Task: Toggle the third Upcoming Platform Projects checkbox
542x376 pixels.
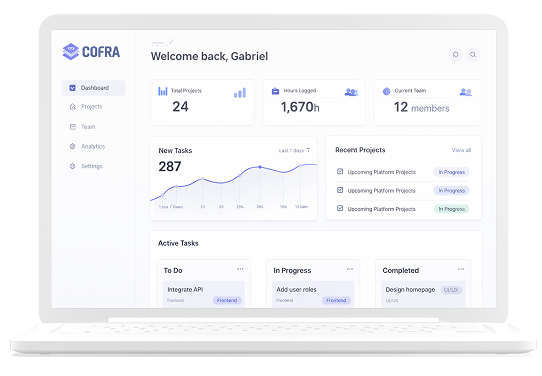Action: pos(340,208)
